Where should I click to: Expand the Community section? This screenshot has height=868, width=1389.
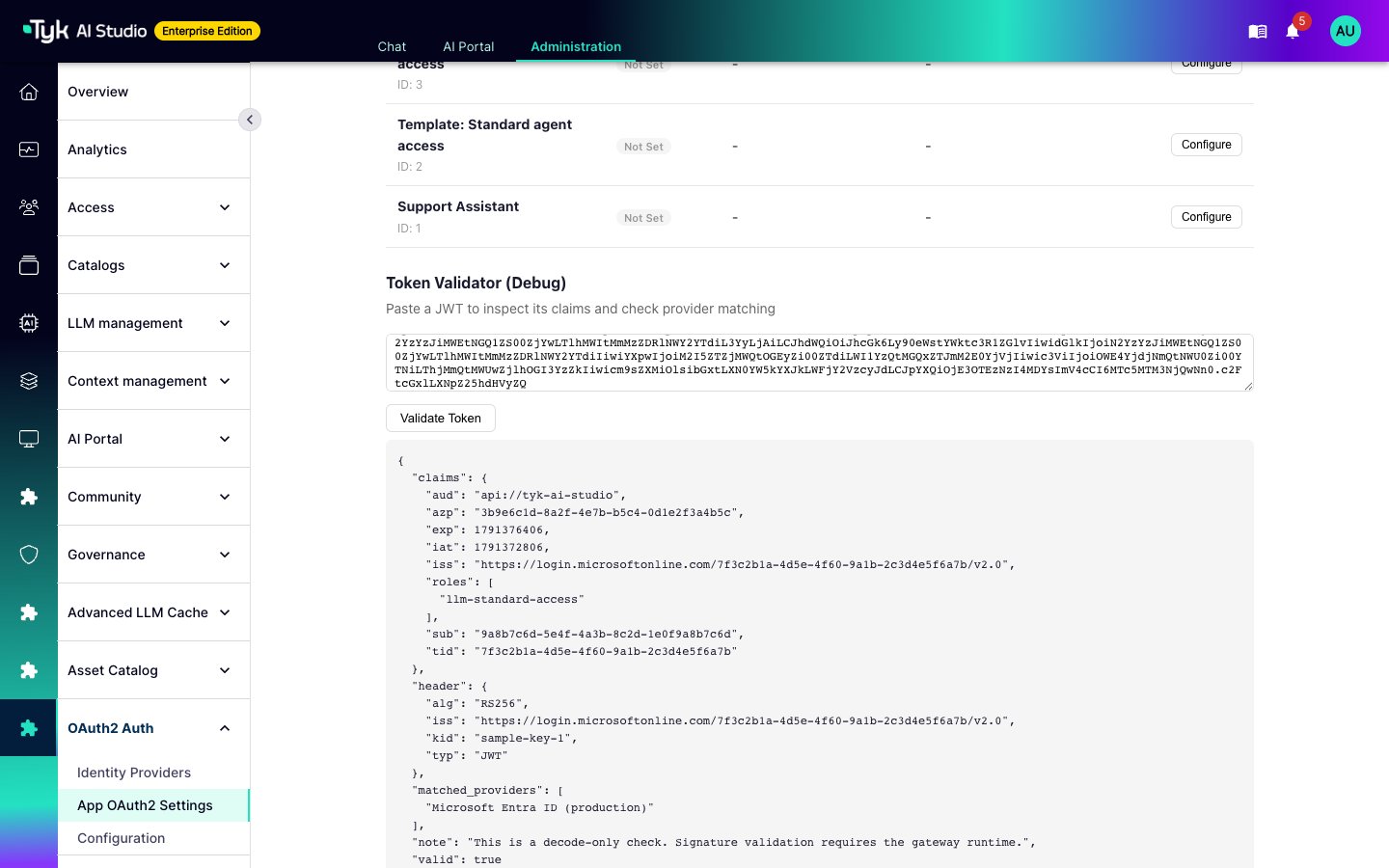[225, 497]
